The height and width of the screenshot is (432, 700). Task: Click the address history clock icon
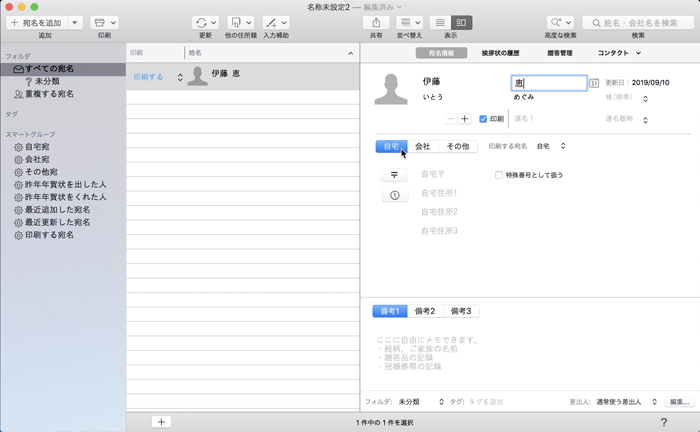coord(394,194)
